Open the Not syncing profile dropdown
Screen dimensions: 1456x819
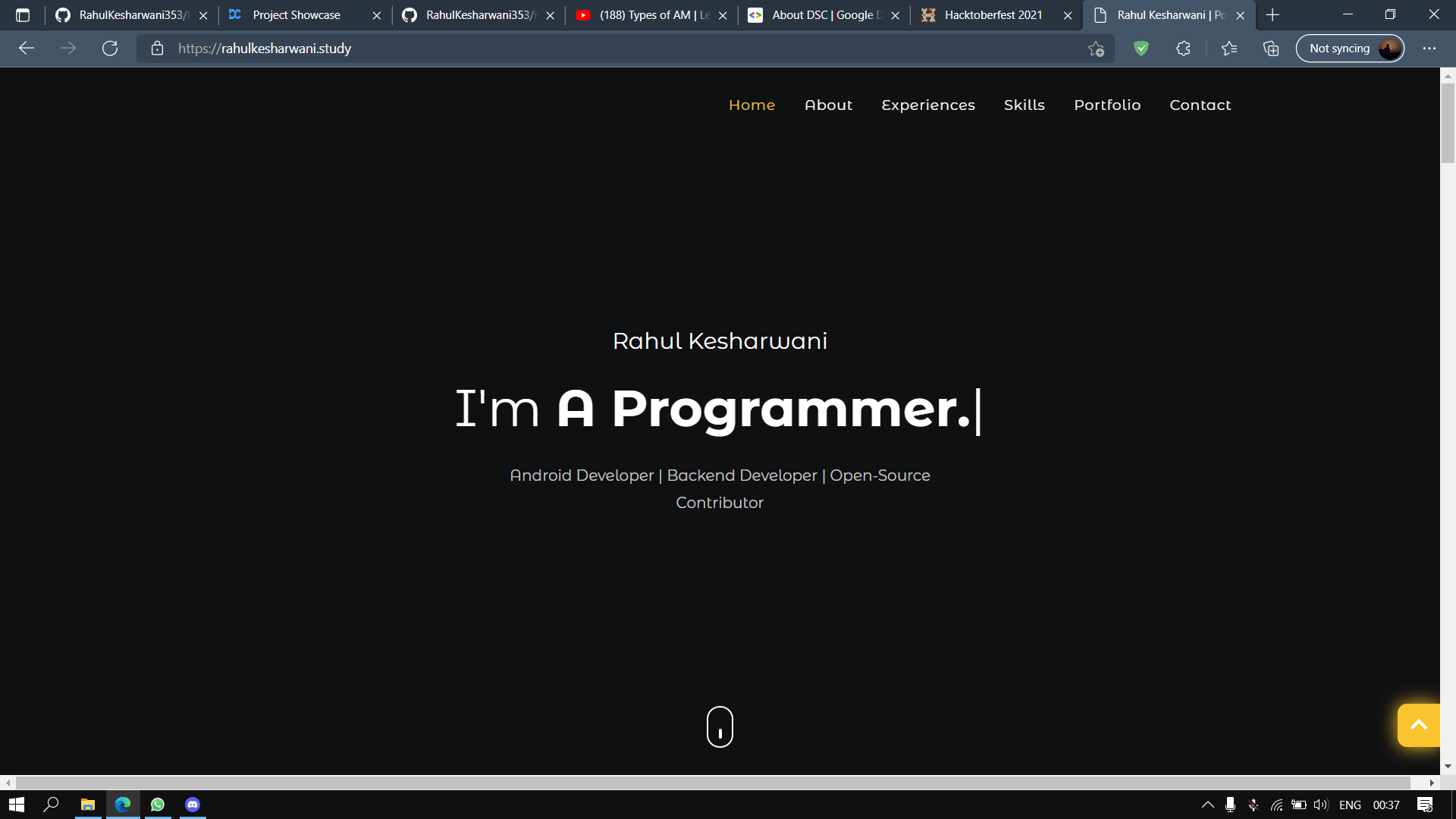[x=1350, y=48]
